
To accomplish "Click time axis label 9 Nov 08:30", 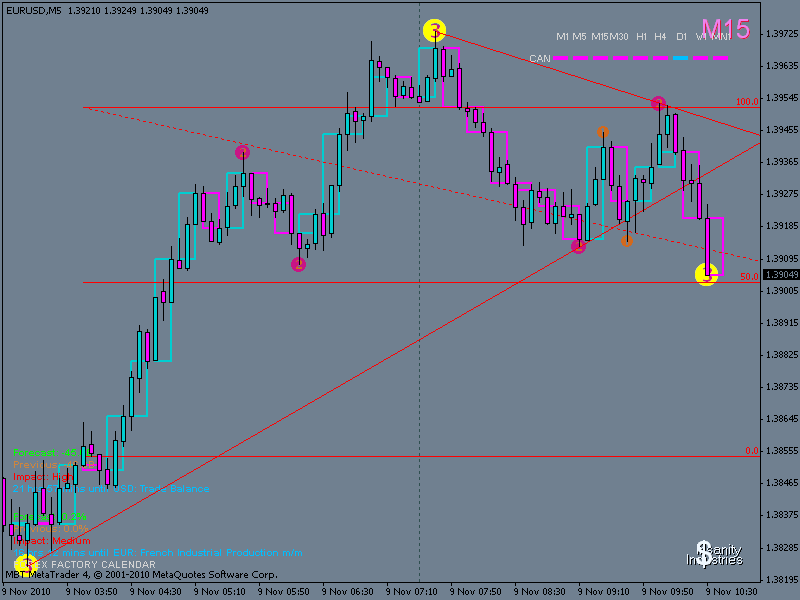I will 540,592.
